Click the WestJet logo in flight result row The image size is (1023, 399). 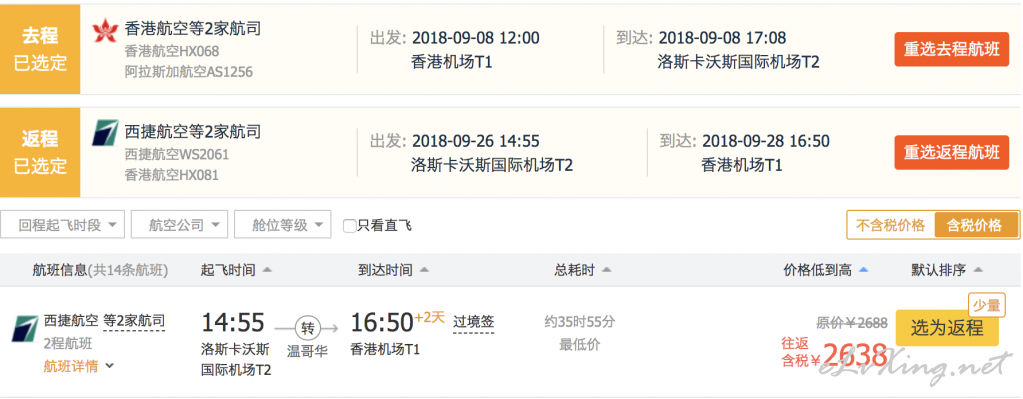25,329
